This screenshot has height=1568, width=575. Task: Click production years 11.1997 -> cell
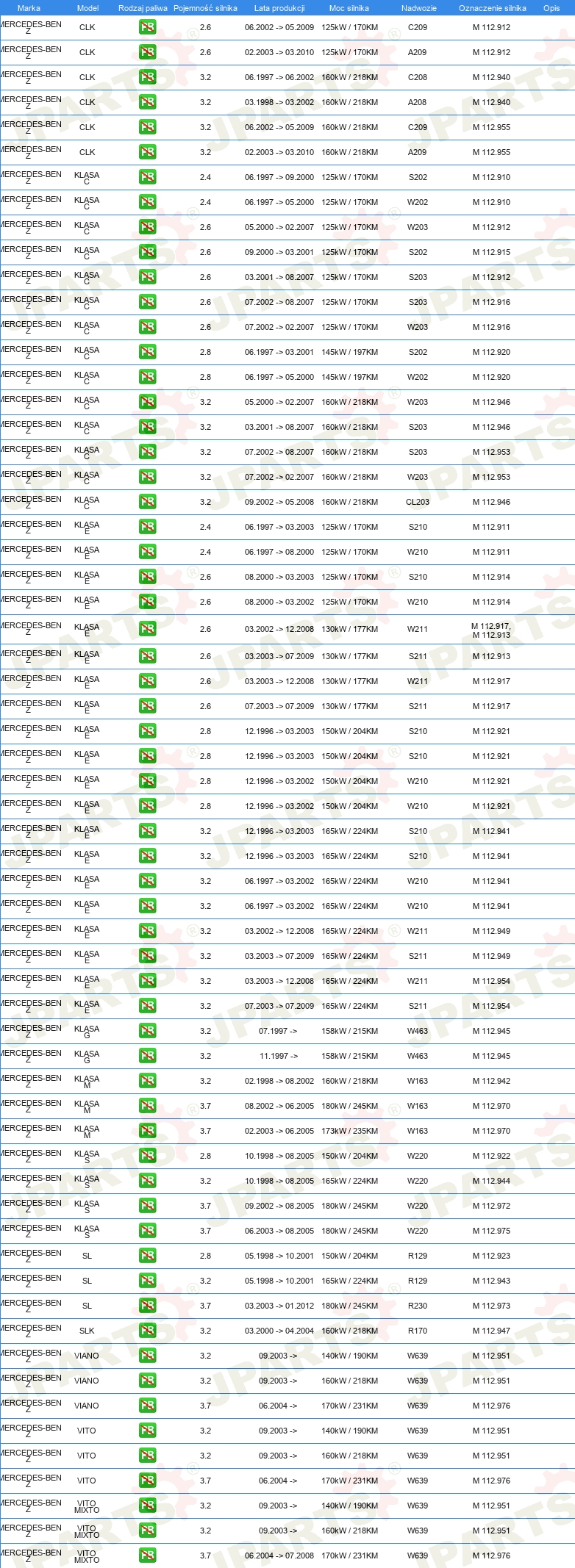[x=278, y=1056]
